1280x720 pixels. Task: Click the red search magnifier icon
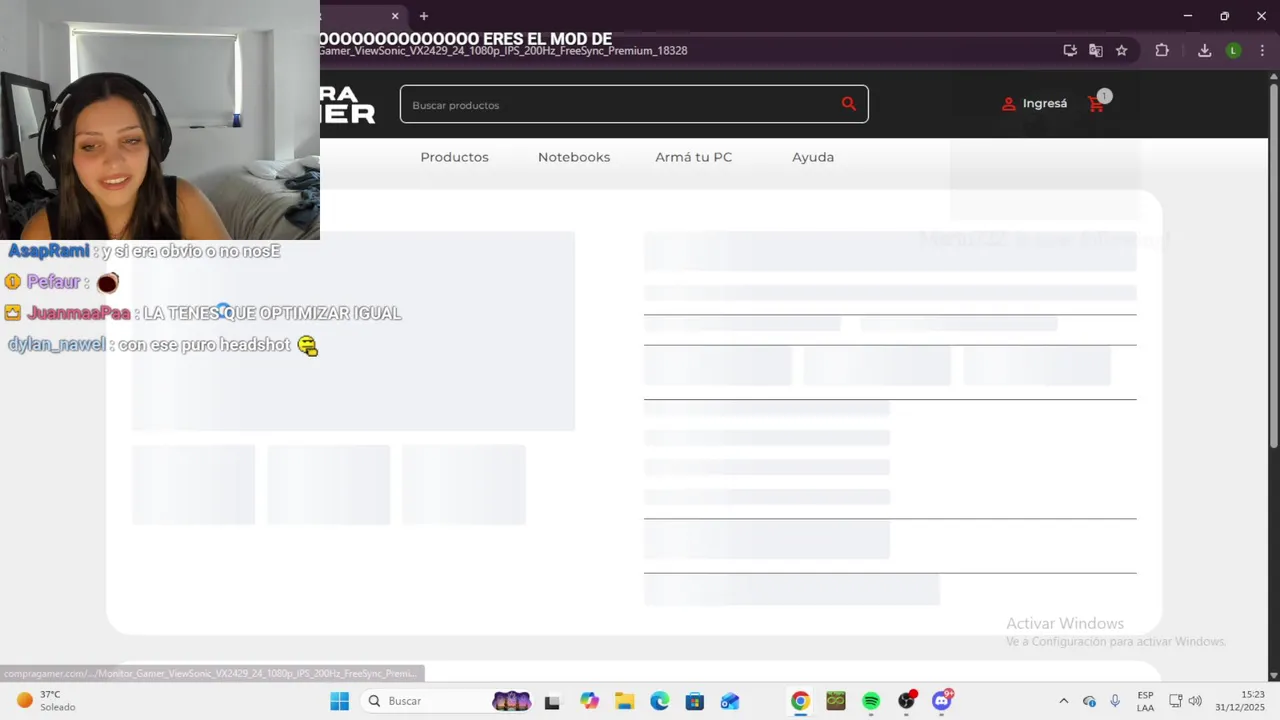[x=848, y=104]
